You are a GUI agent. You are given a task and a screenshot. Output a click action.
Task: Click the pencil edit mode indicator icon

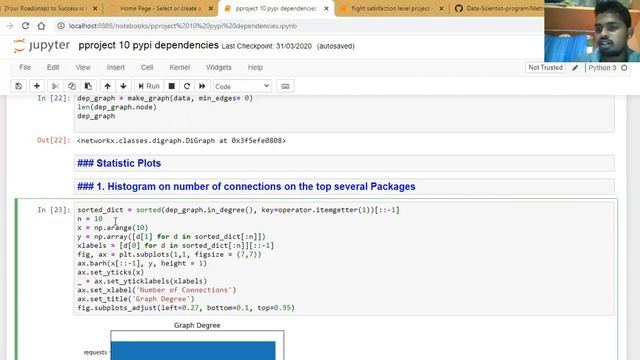(x=575, y=68)
